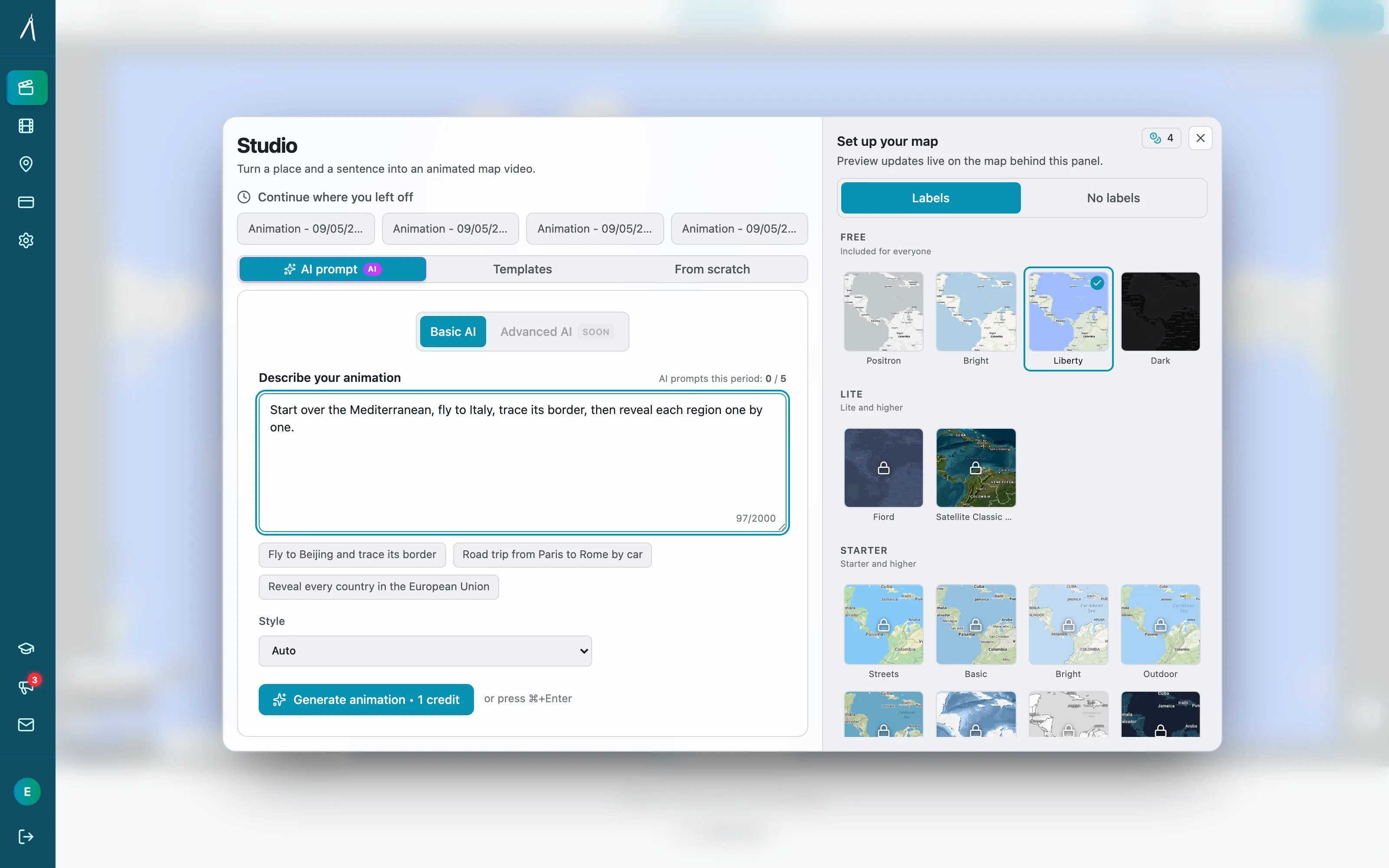Open the first recent Animation - 09/05 chip
Viewport: 1389px width, 868px height.
point(305,228)
